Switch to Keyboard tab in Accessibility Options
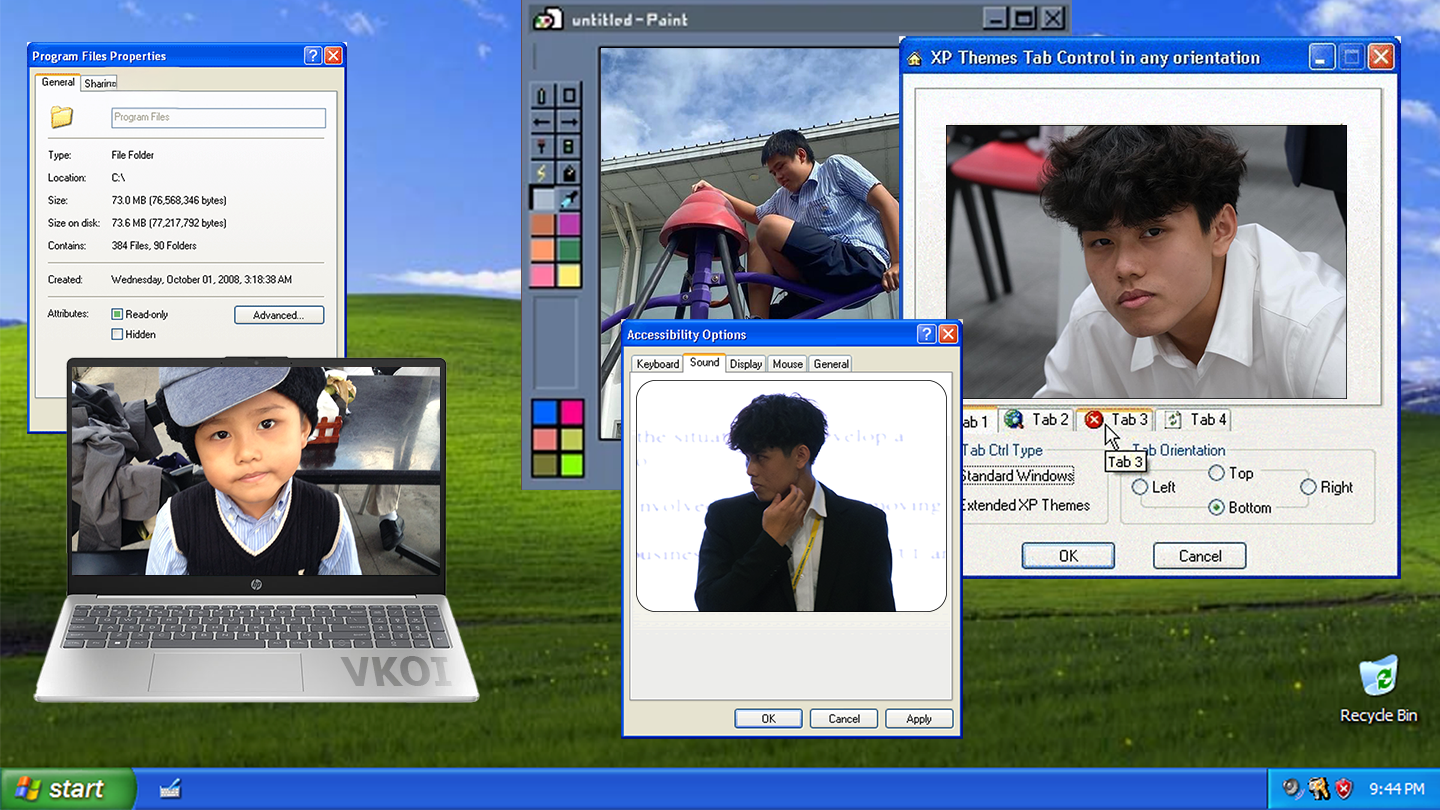The width and height of the screenshot is (1440, 810). [657, 364]
